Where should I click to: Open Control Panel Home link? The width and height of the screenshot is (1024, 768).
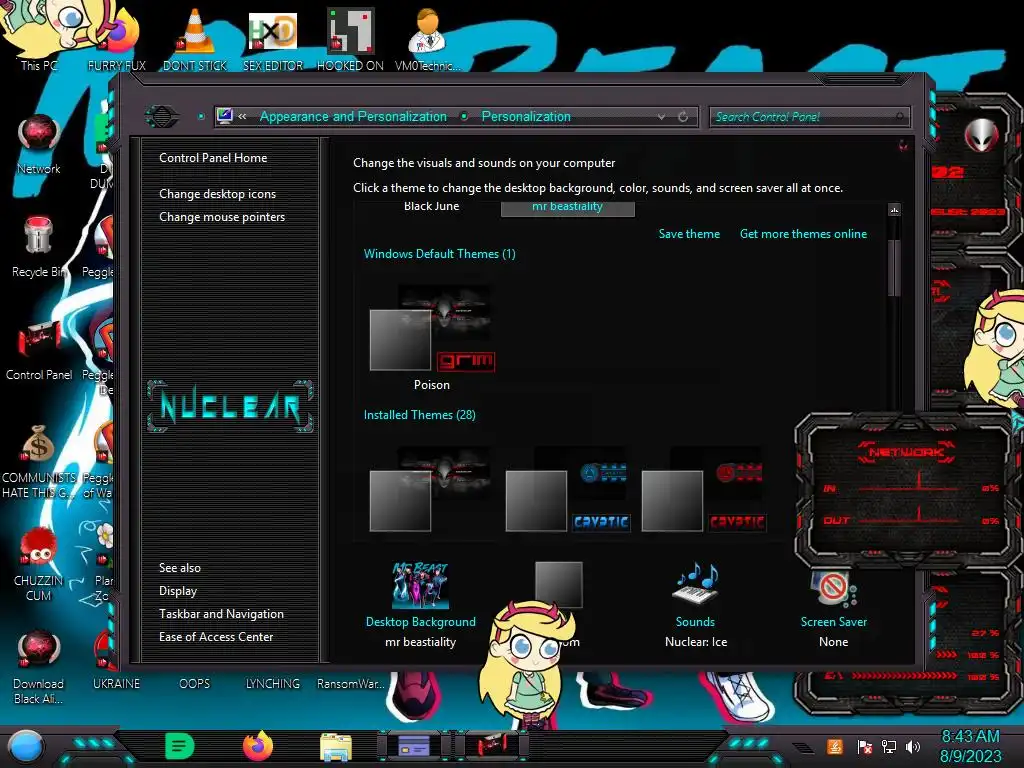tap(213, 158)
